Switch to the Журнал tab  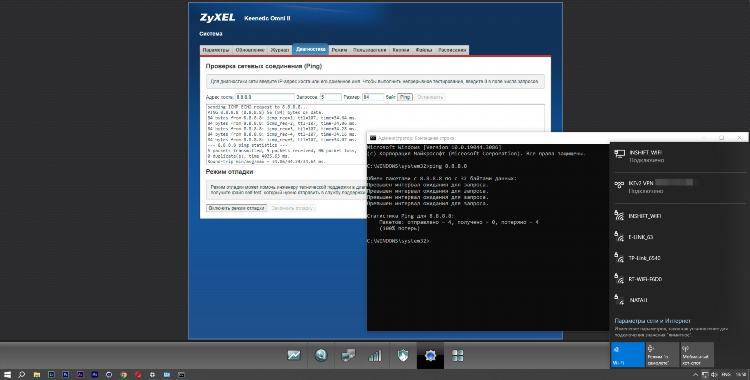[280, 50]
